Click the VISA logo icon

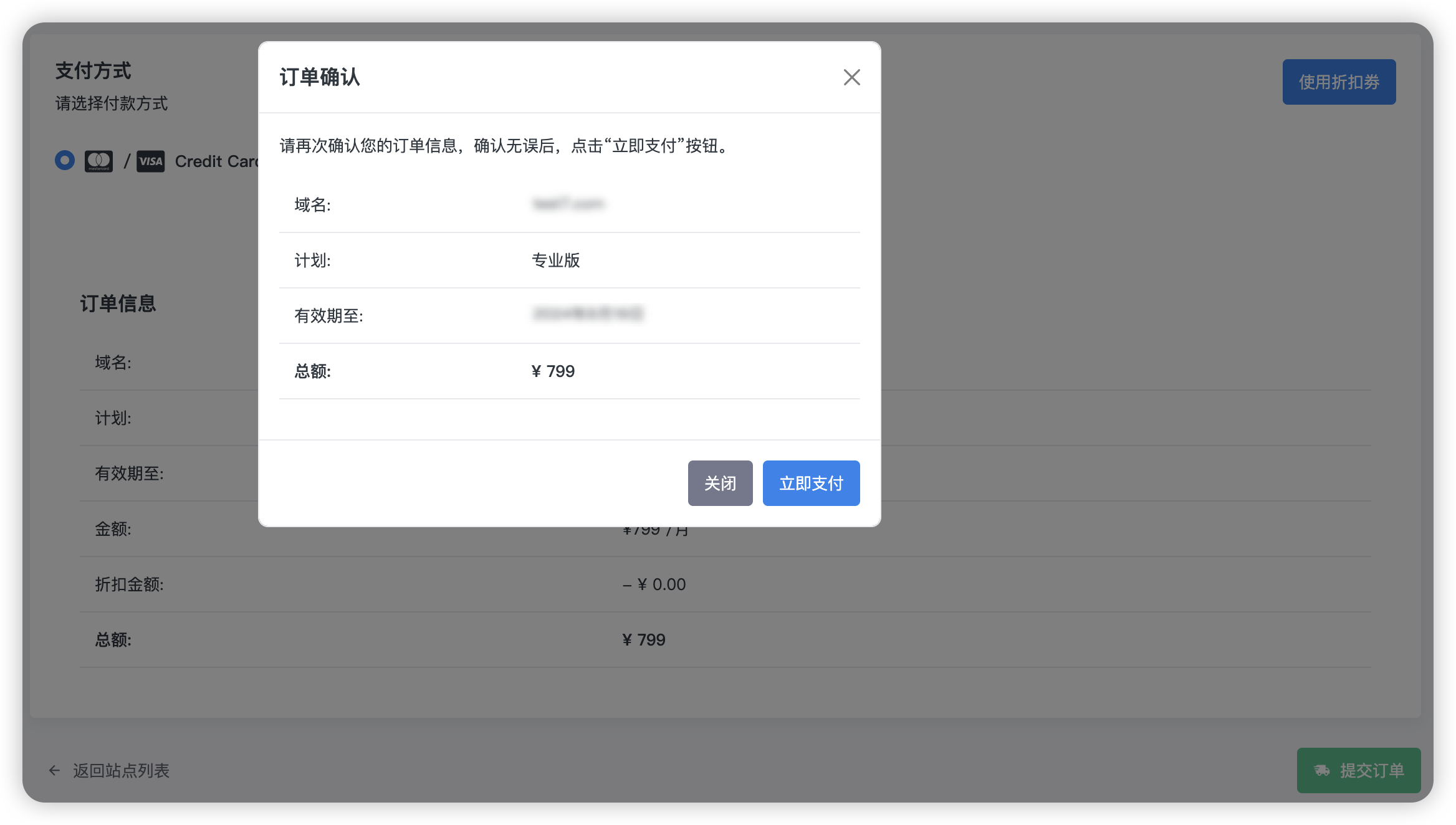tap(150, 161)
